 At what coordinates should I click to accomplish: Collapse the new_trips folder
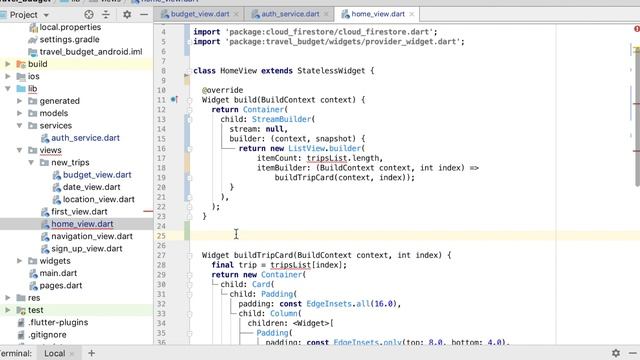[x=31, y=162]
